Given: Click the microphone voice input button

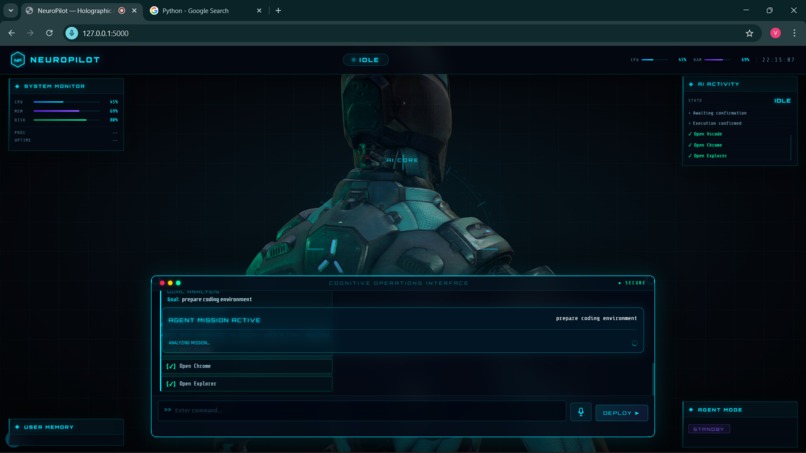Looking at the screenshot, I should pos(580,412).
